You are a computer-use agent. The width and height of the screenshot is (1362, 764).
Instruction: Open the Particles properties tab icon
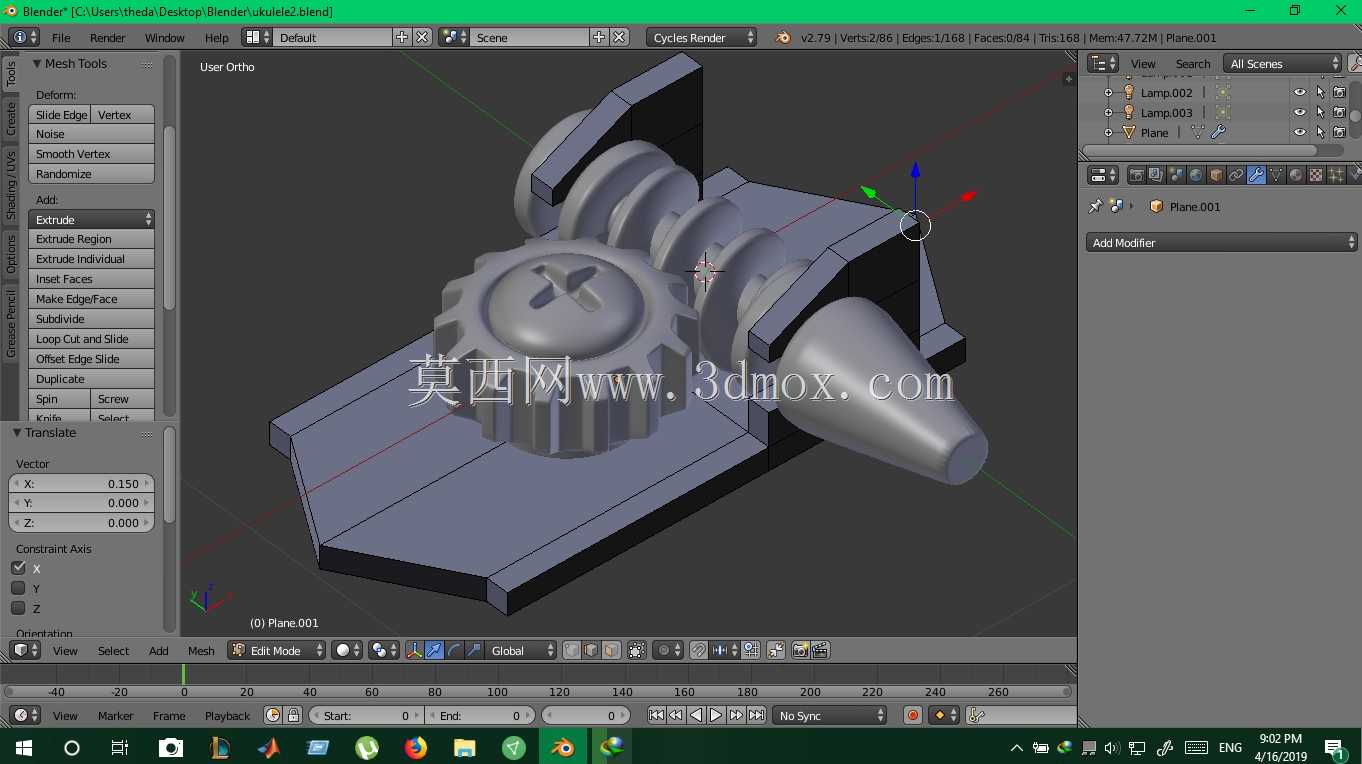[1336, 175]
